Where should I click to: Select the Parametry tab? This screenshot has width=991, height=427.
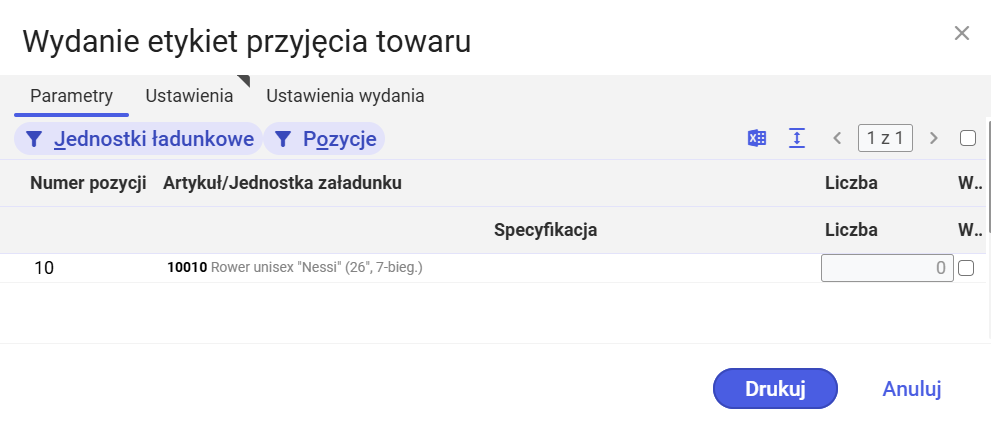[71, 96]
